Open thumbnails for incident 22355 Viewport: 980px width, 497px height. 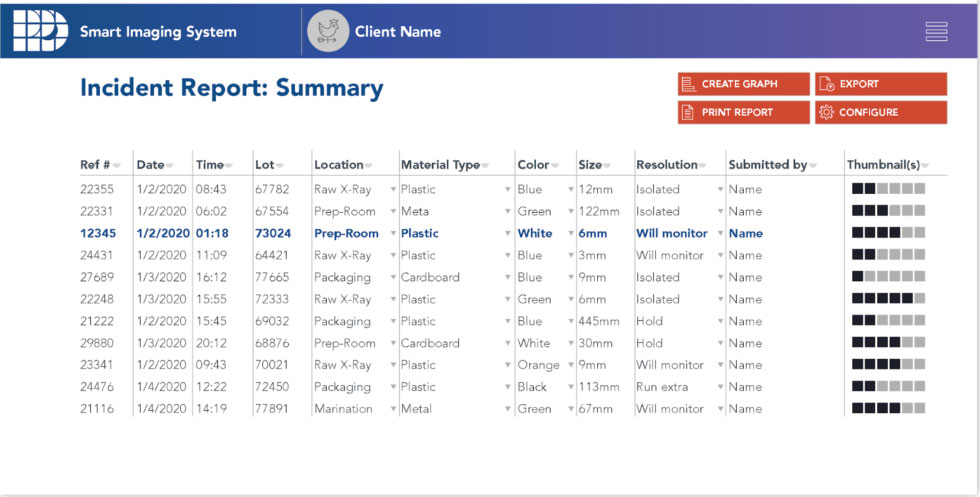pos(888,189)
